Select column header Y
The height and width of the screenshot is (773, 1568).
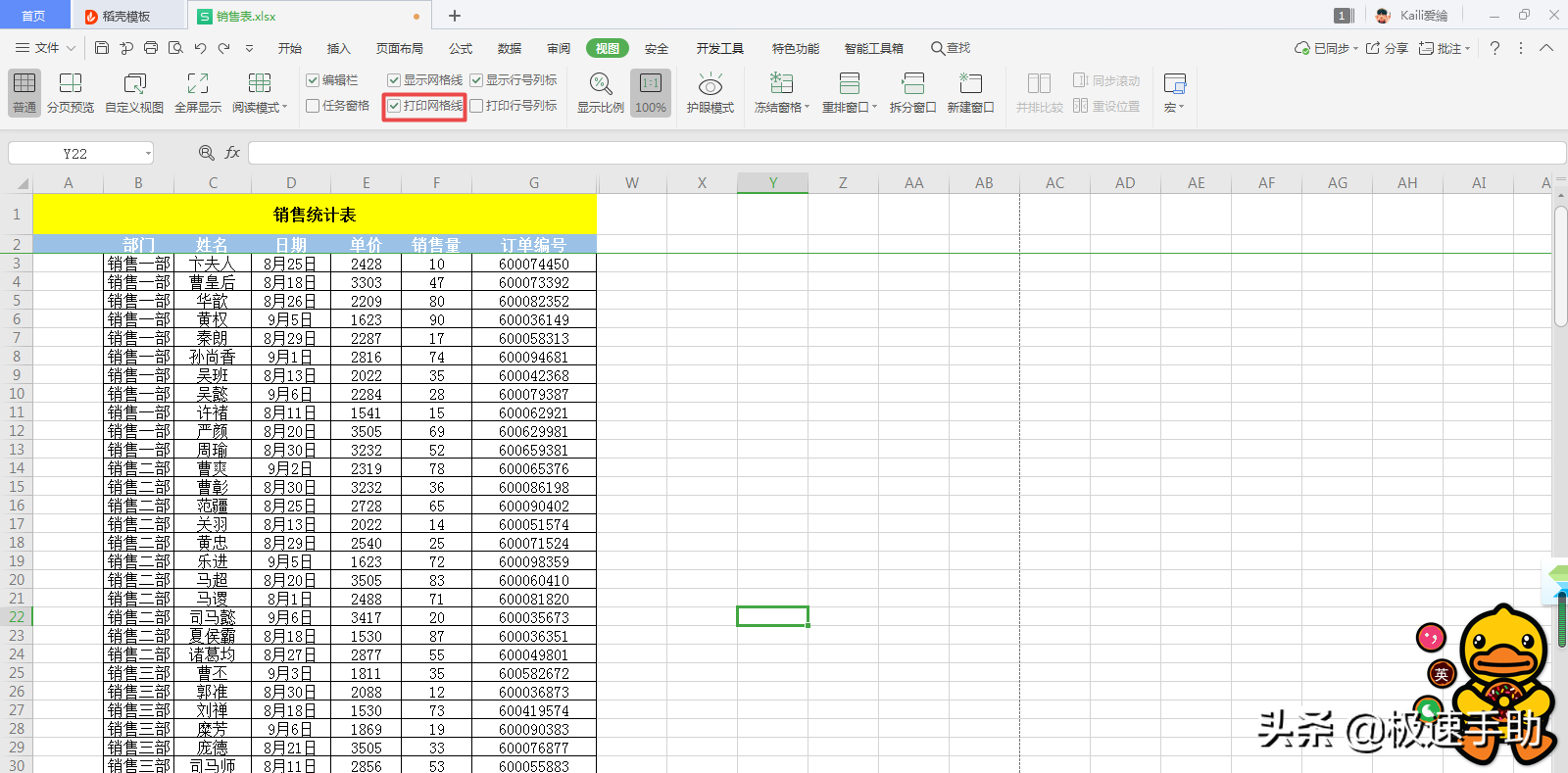pyautogui.click(x=772, y=183)
